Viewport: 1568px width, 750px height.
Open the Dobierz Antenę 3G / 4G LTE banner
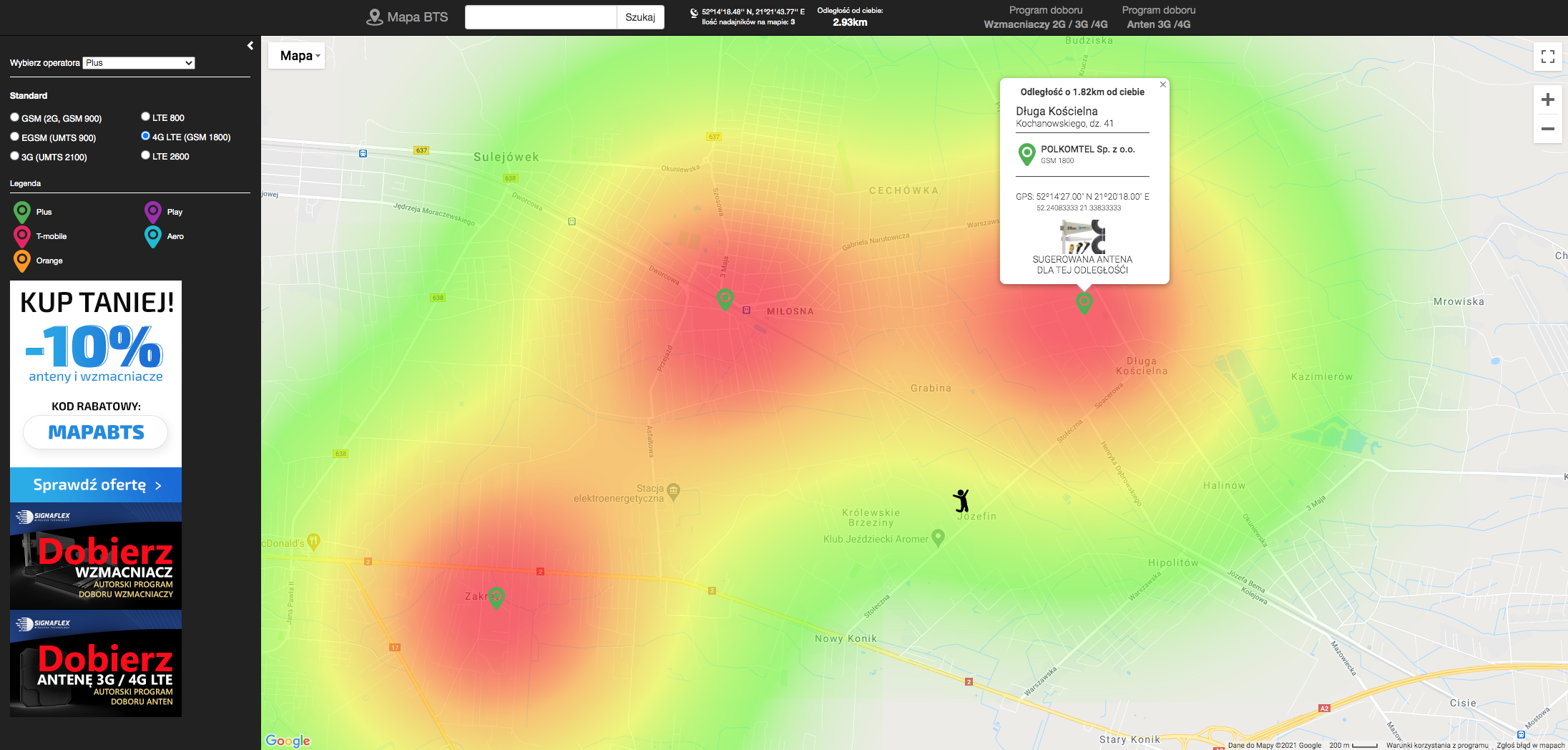pos(96,663)
